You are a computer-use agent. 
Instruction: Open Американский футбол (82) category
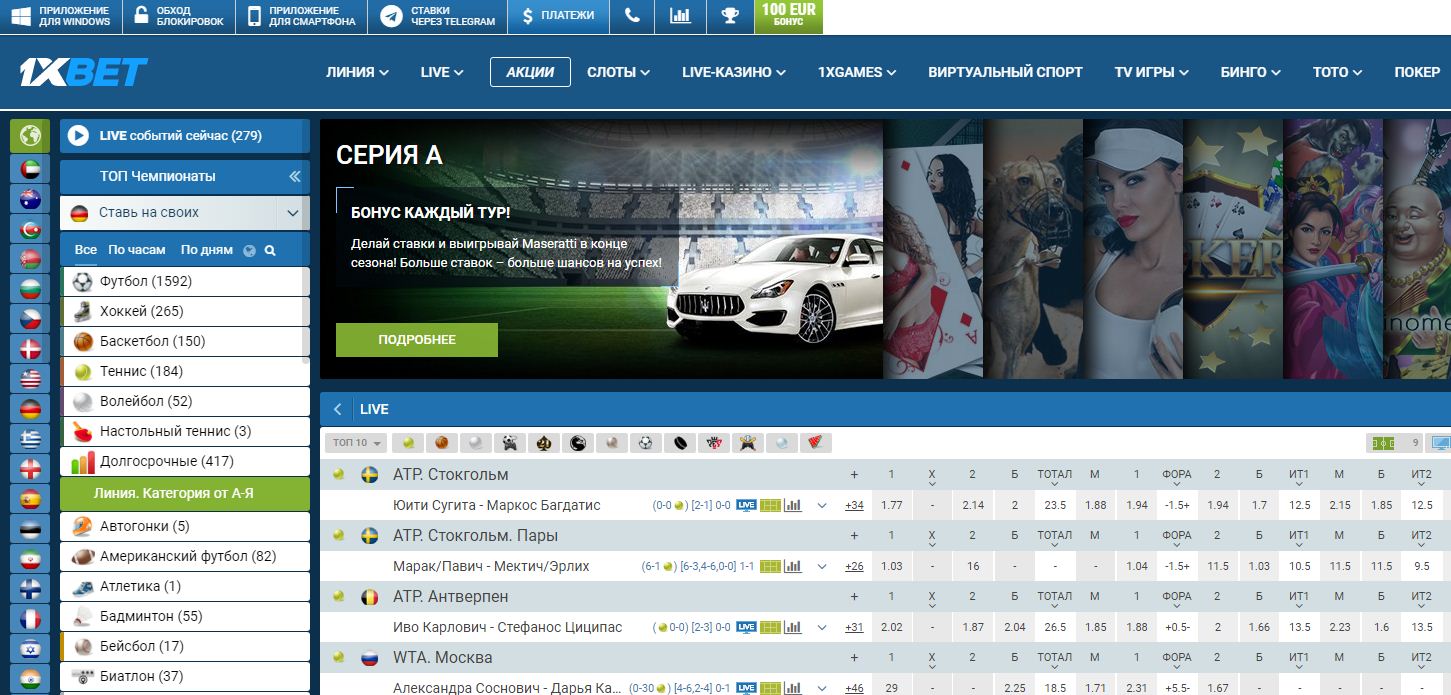[185, 556]
